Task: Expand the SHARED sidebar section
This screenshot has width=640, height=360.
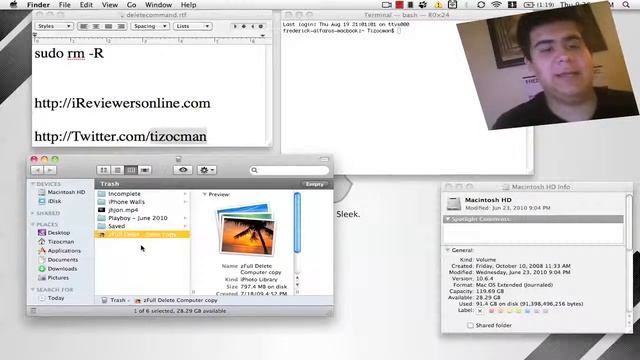Action: click(x=33, y=213)
